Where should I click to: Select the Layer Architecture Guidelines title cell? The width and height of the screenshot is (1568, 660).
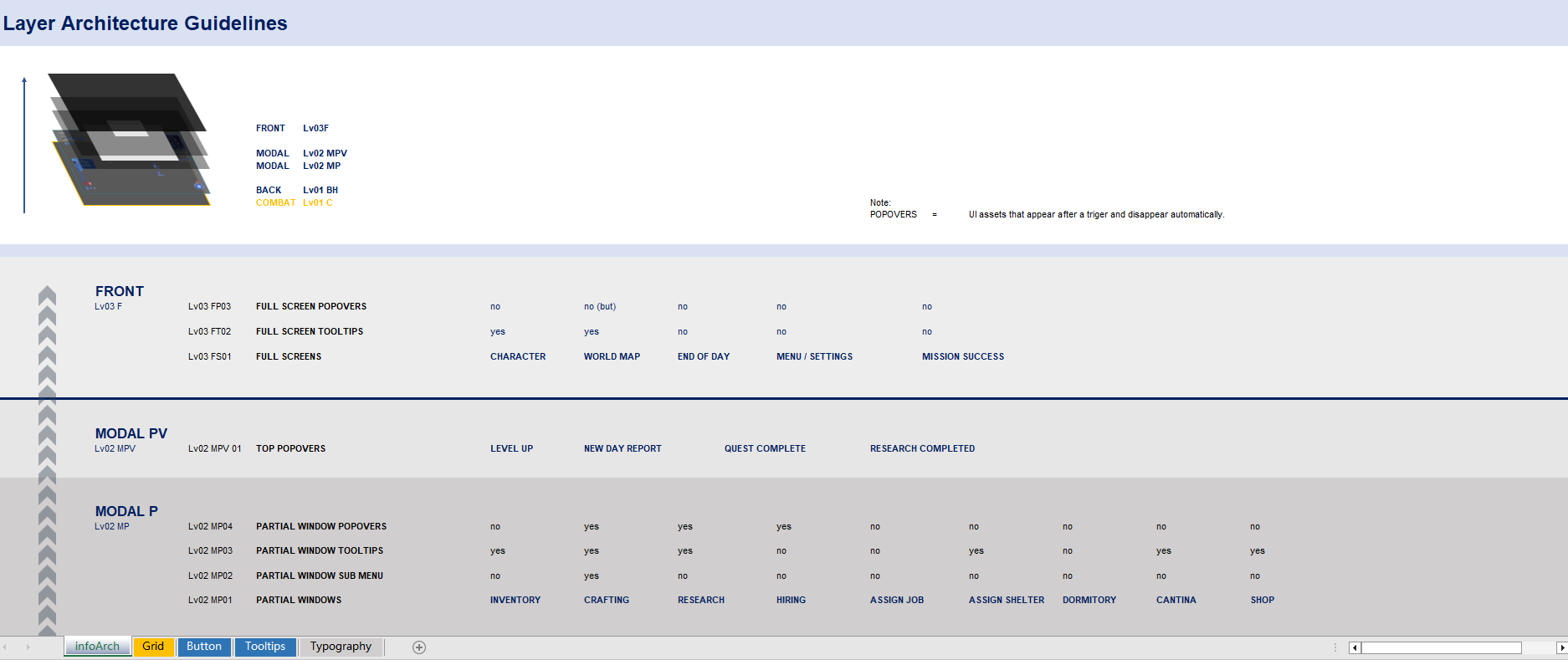tap(145, 23)
